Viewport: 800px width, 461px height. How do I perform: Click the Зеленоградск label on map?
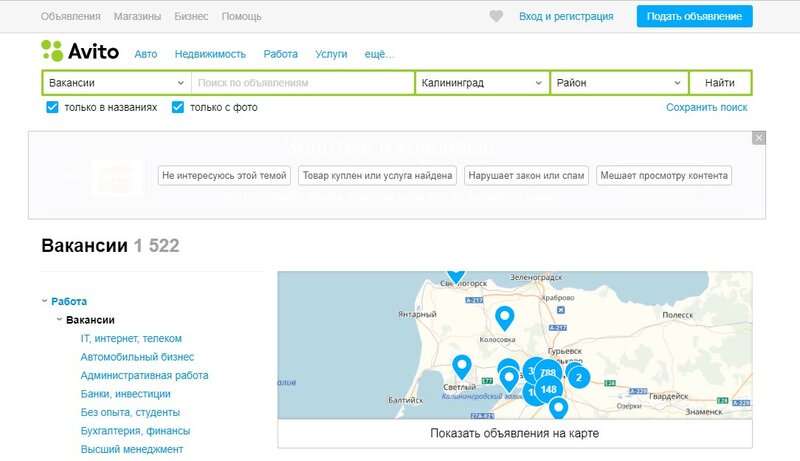536,277
